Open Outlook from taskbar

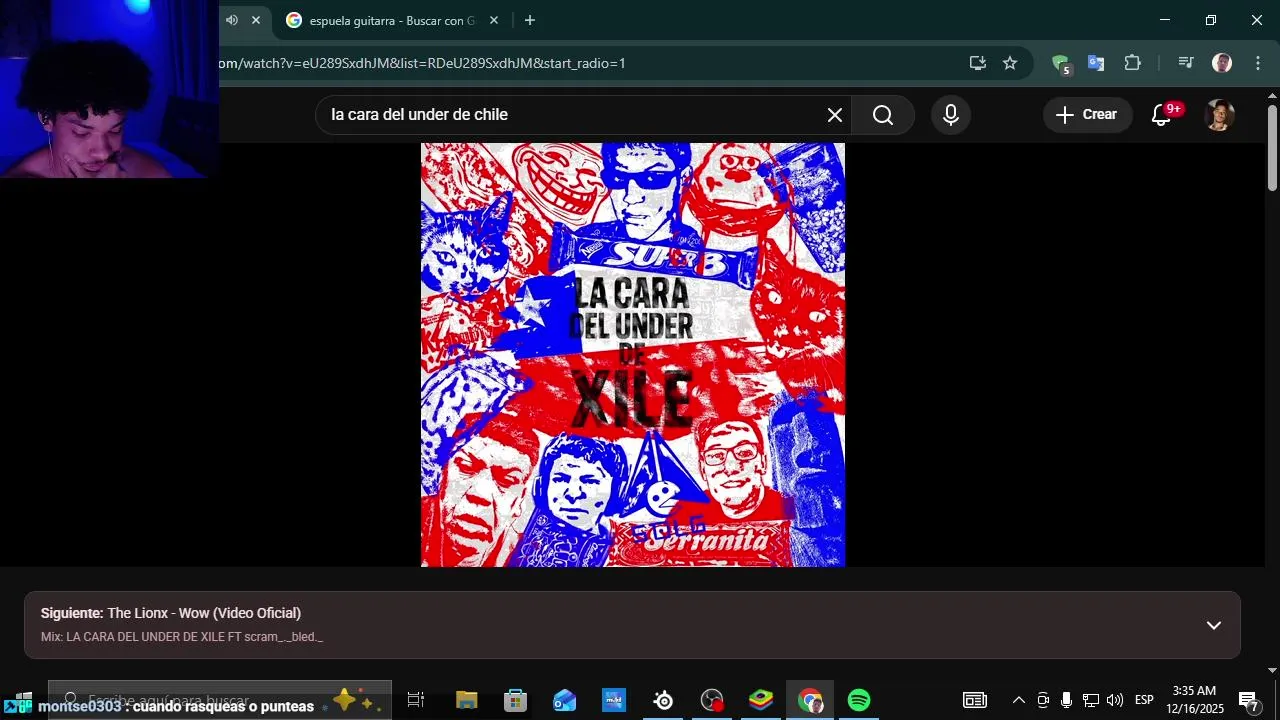[x=564, y=700]
